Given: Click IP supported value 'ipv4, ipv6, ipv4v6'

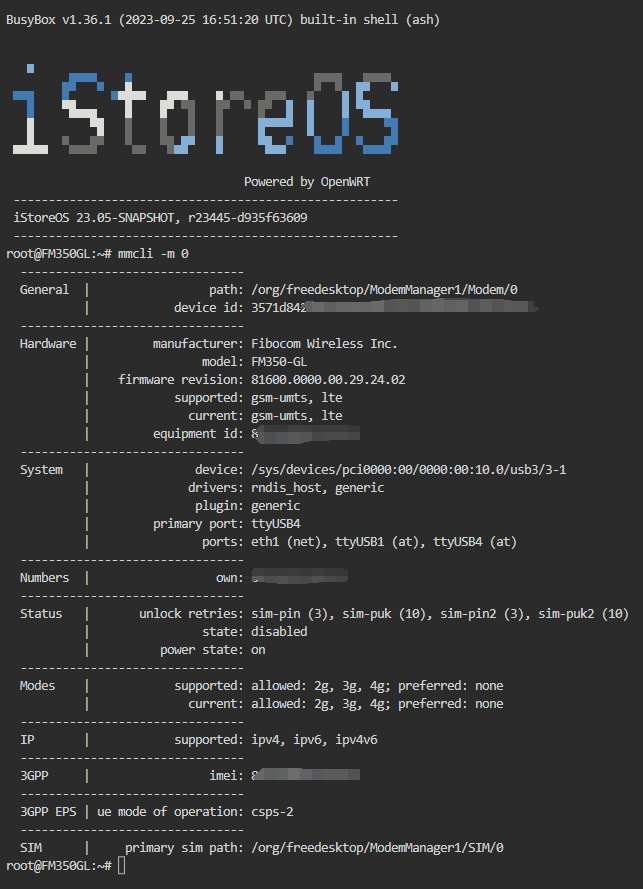Looking at the screenshot, I should click(314, 740).
